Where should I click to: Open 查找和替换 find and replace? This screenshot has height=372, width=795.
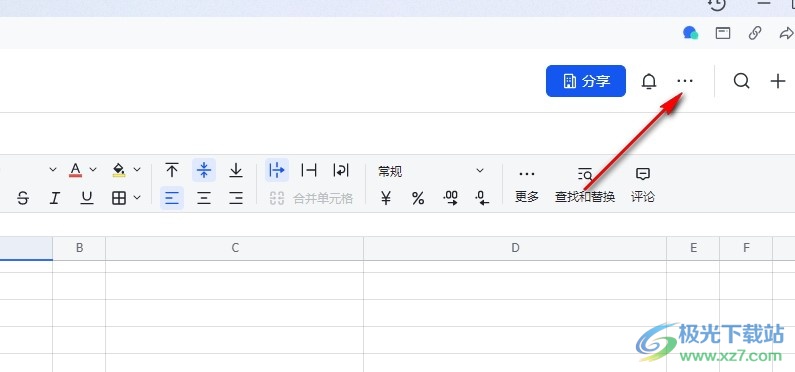(585, 185)
